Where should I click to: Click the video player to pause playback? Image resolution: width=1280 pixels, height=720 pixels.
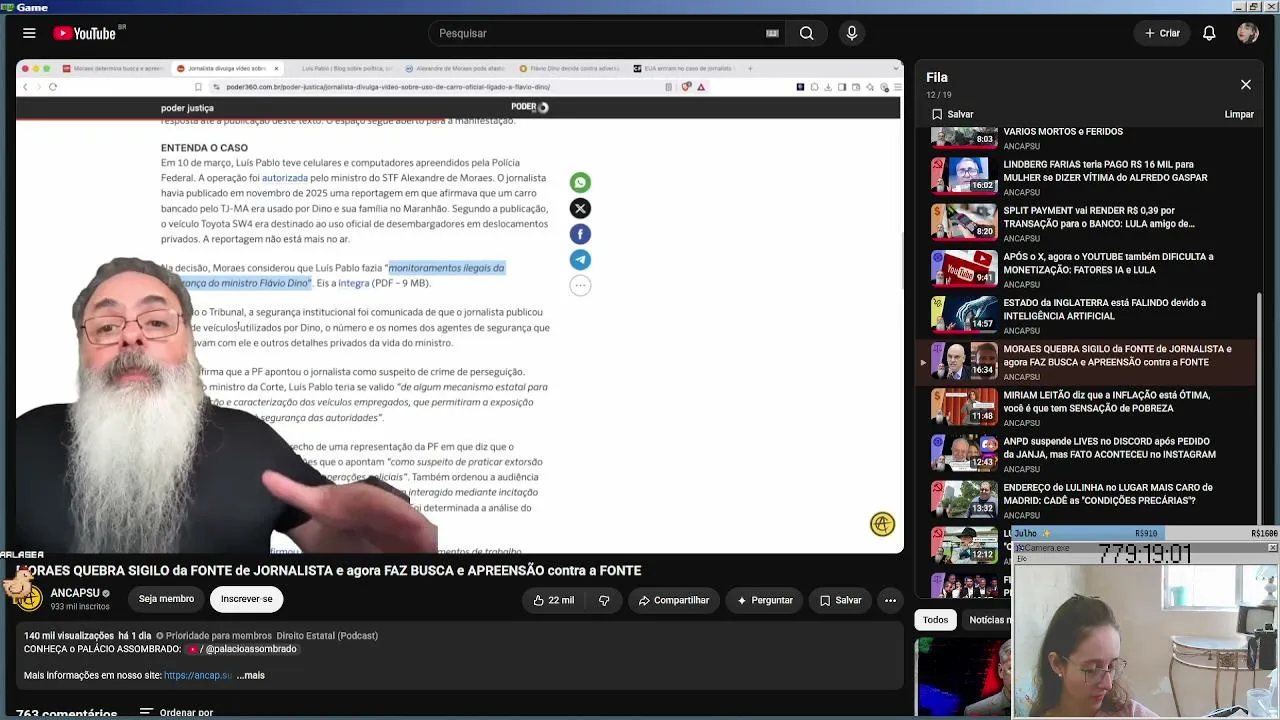[460, 306]
